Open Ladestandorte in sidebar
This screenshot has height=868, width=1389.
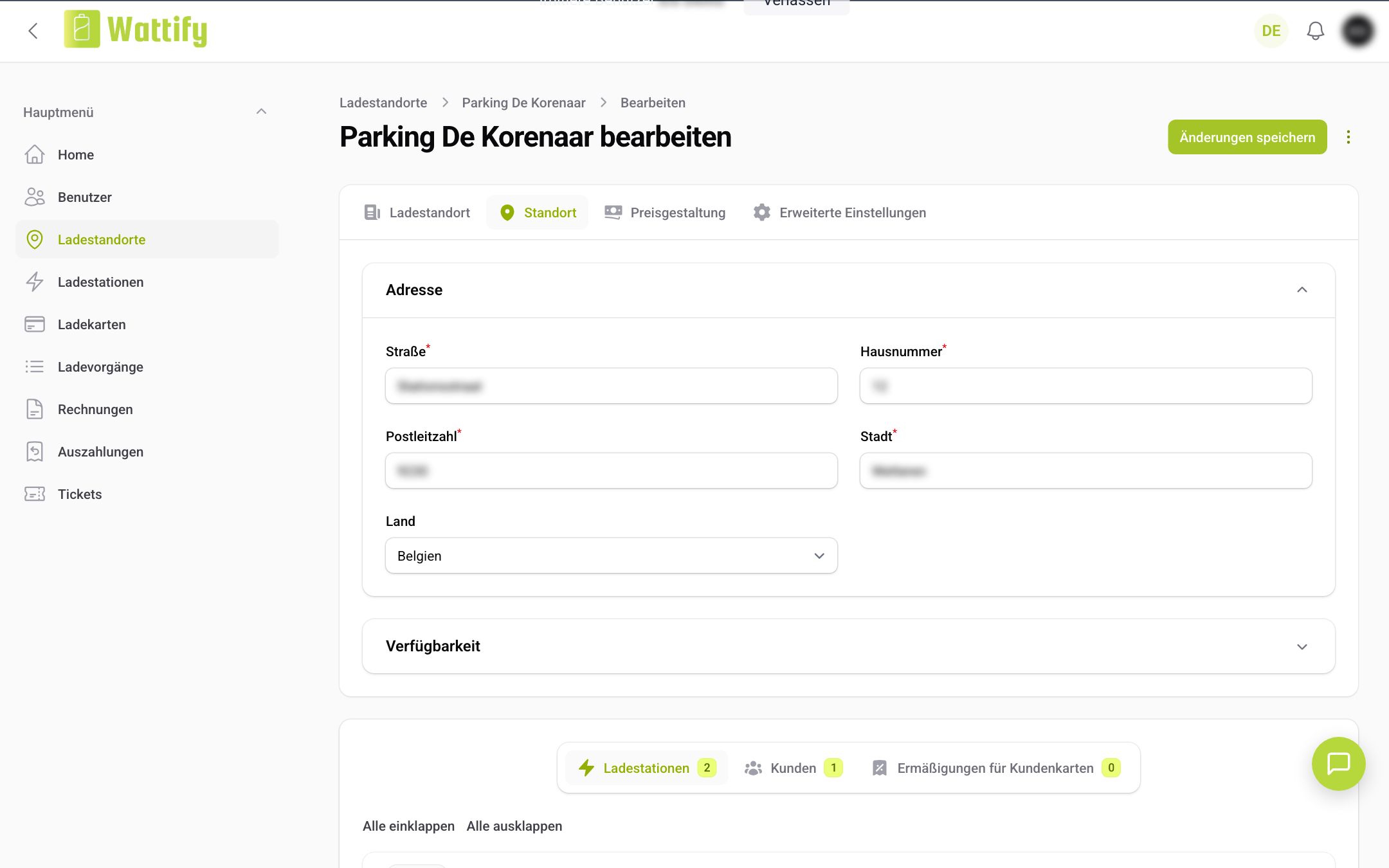147,239
